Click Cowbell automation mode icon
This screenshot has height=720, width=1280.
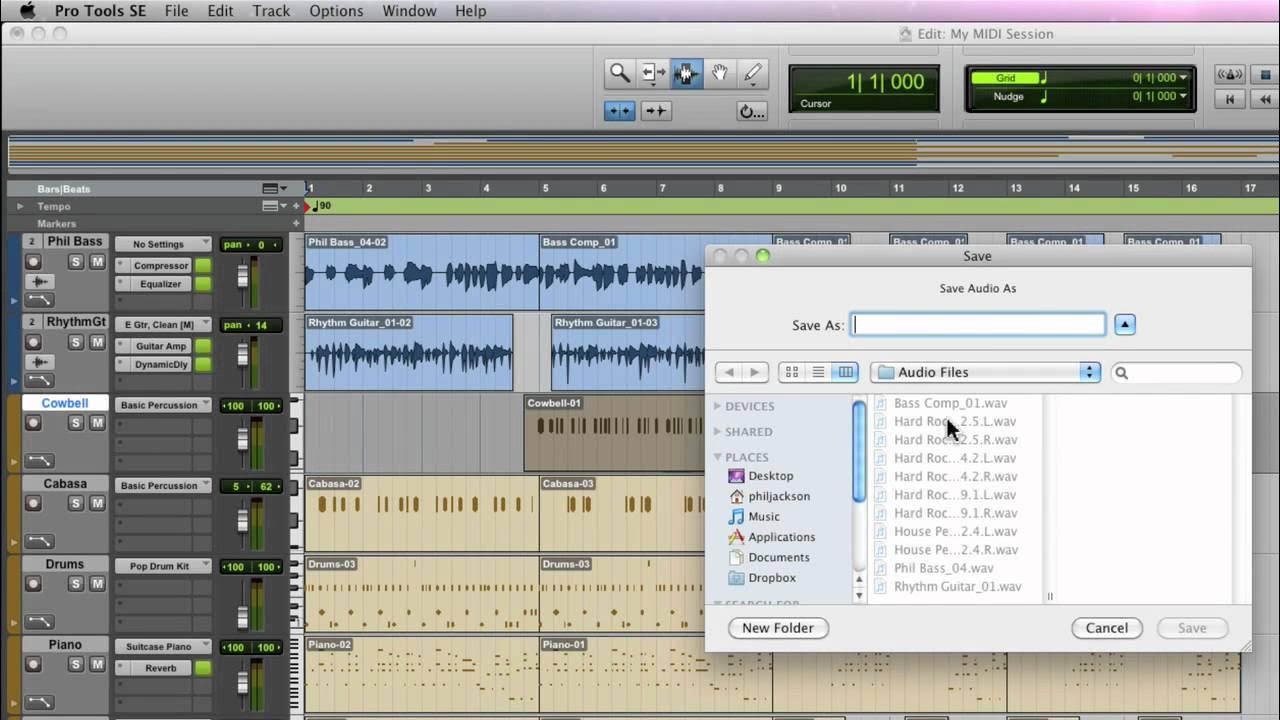[39, 460]
